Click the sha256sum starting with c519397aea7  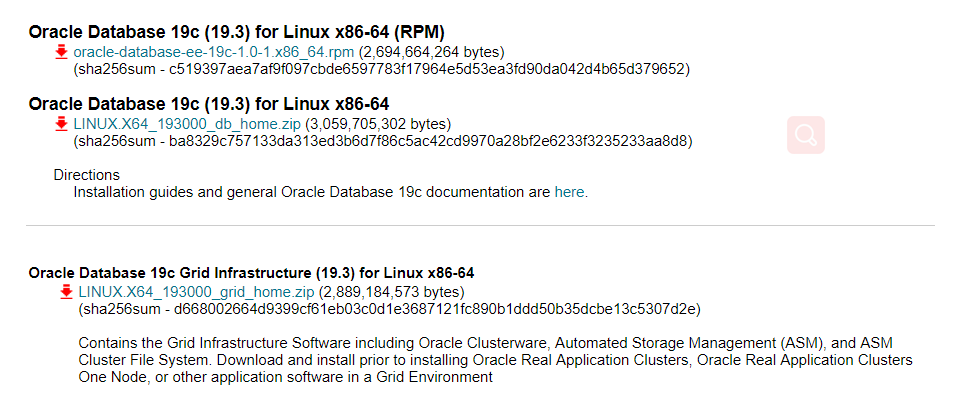(382, 70)
